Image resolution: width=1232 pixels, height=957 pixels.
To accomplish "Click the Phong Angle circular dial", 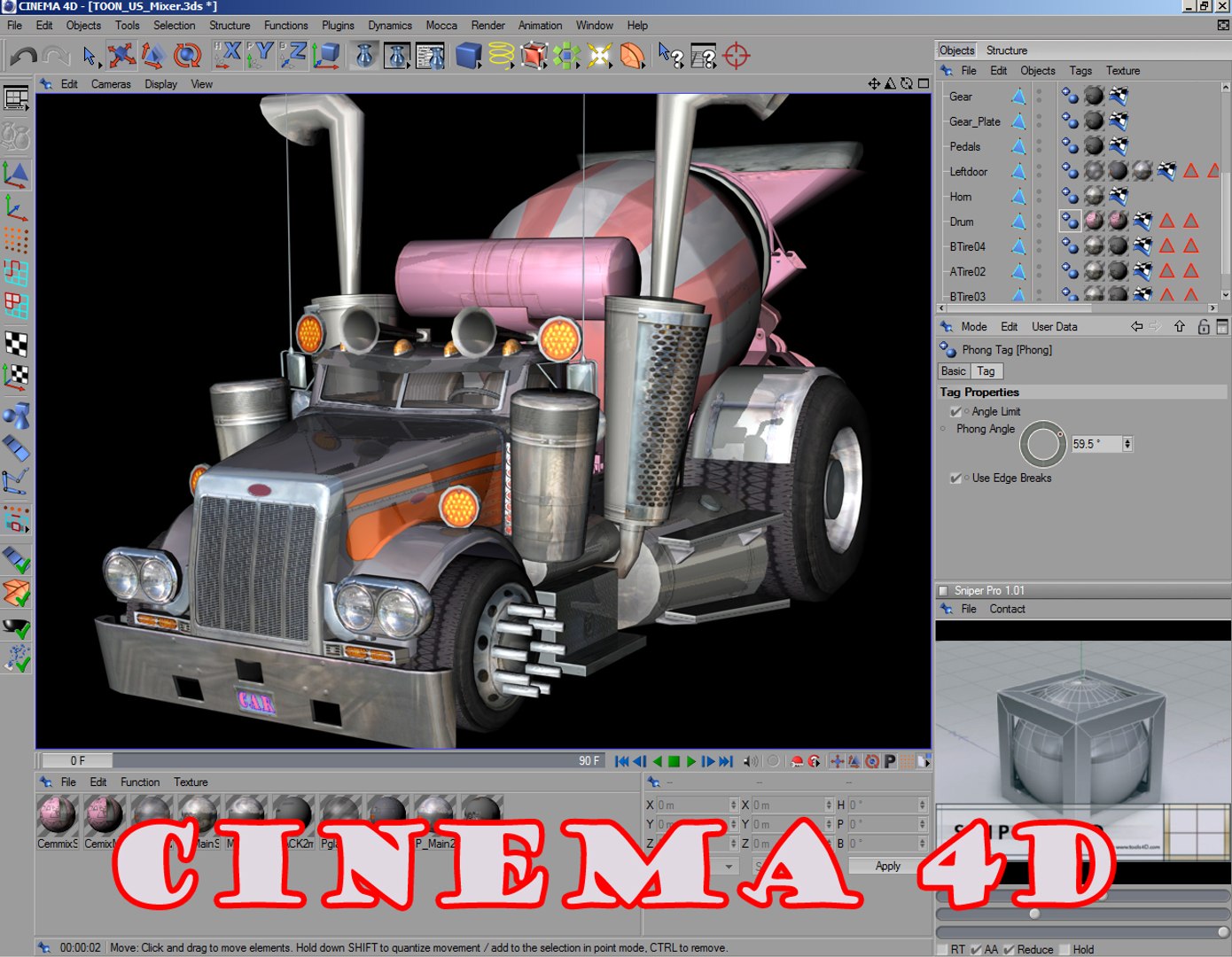I will pyautogui.click(x=1043, y=444).
